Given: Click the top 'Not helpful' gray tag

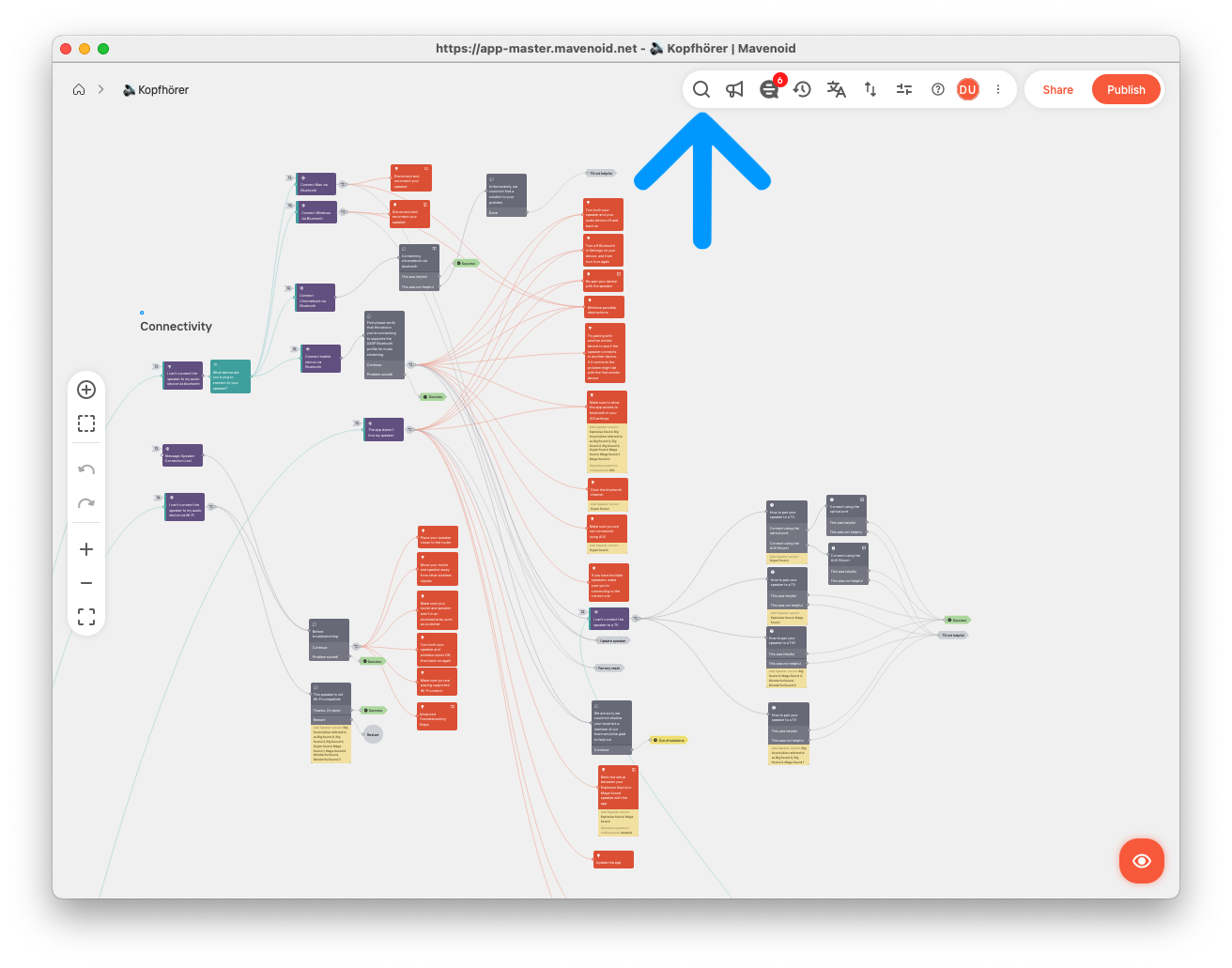Looking at the screenshot, I should [600, 173].
